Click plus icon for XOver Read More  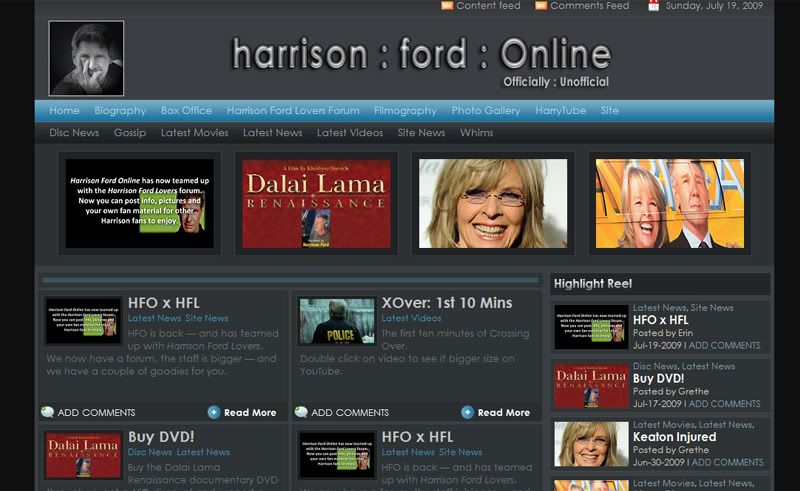tap(467, 412)
